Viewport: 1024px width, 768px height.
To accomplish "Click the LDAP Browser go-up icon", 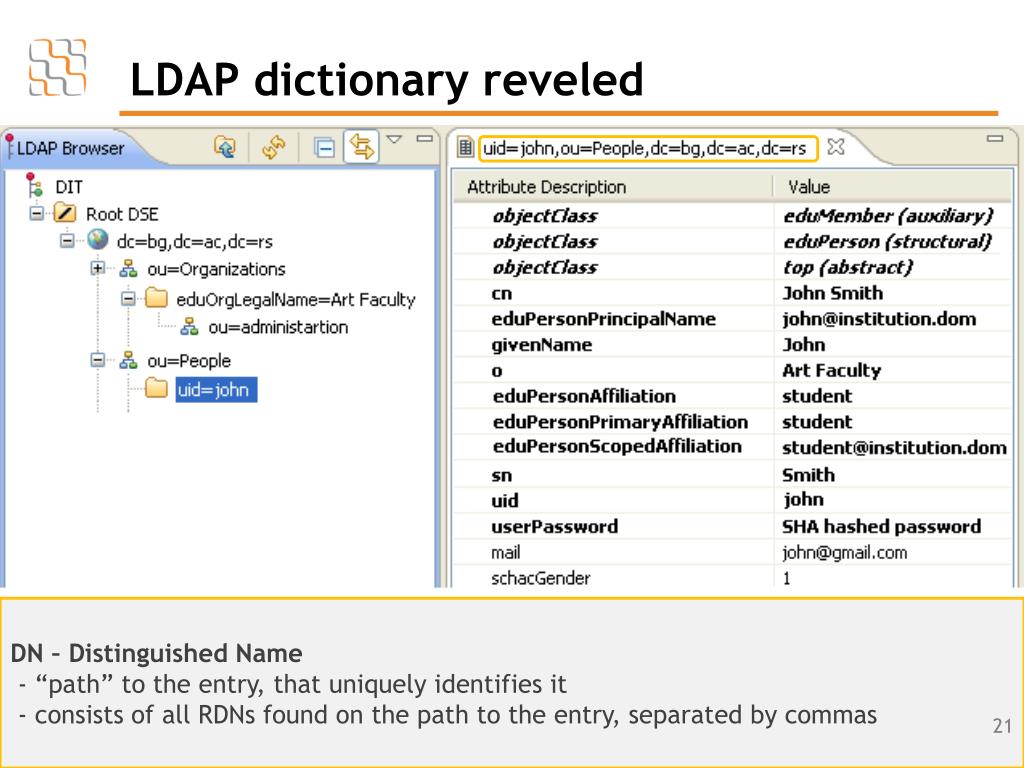I will [225, 147].
